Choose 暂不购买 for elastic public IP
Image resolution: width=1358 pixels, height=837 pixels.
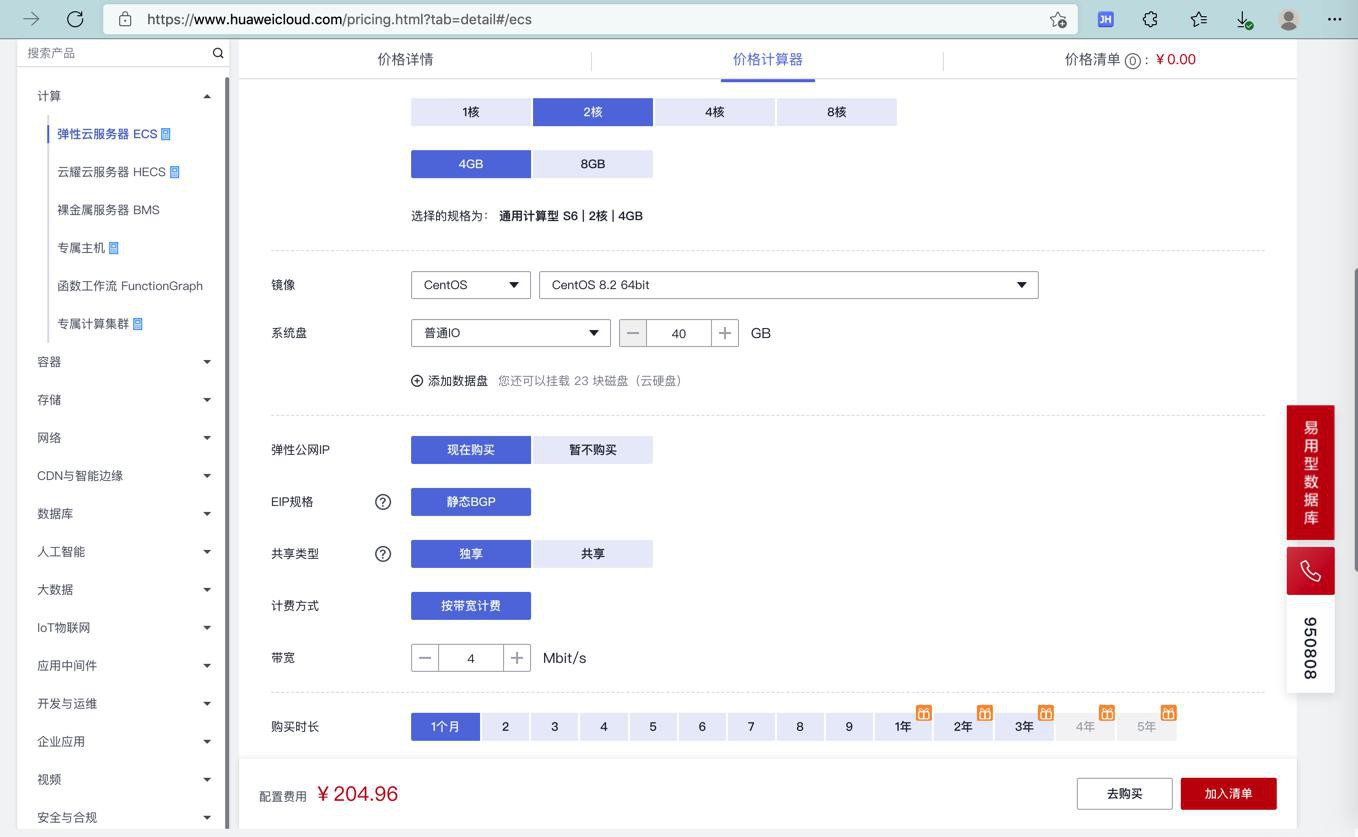click(593, 450)
